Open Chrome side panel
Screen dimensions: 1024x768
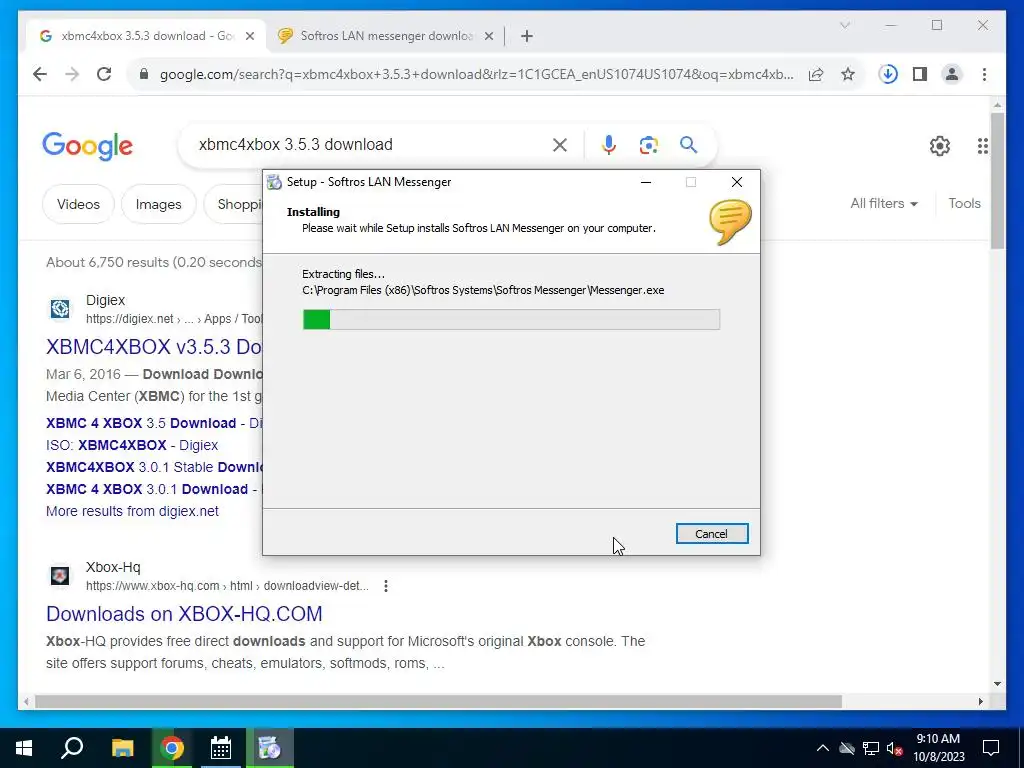pos(920,74)
